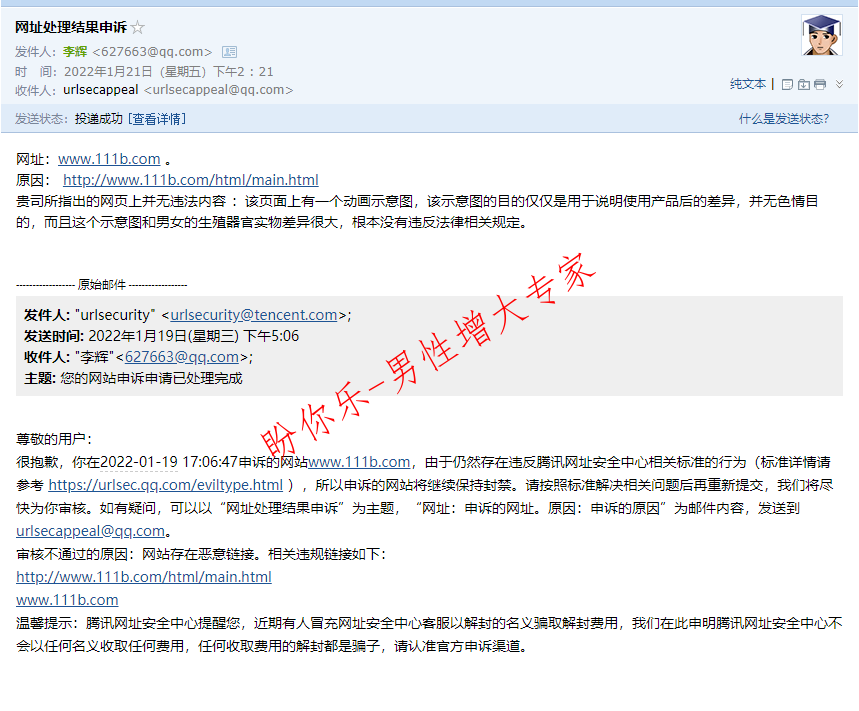Switch to 纯文本 plain text view
Image resolution: width=859 pixels, height=711 pixels.
coord(747,84)
